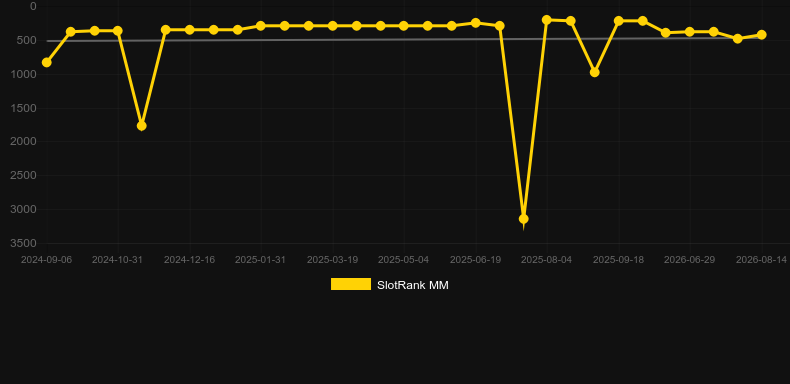This screenshot has height=384, width=790.
Task: Select the data point above 2026-06-29
Action: (690, 32)
